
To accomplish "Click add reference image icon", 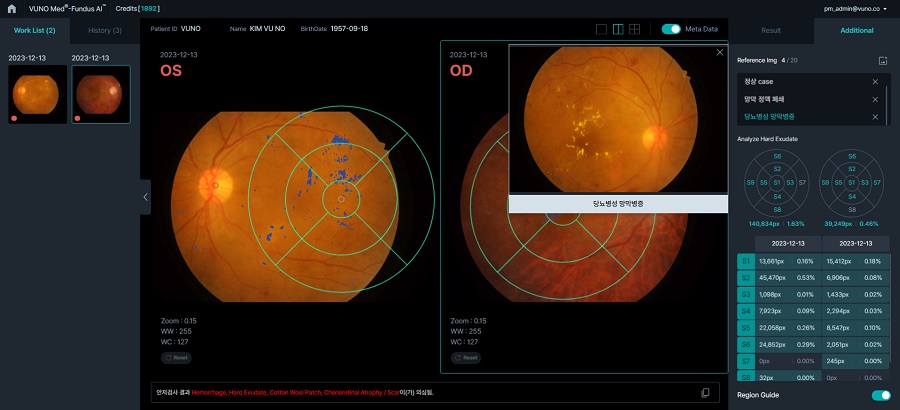I will point(883,61).
